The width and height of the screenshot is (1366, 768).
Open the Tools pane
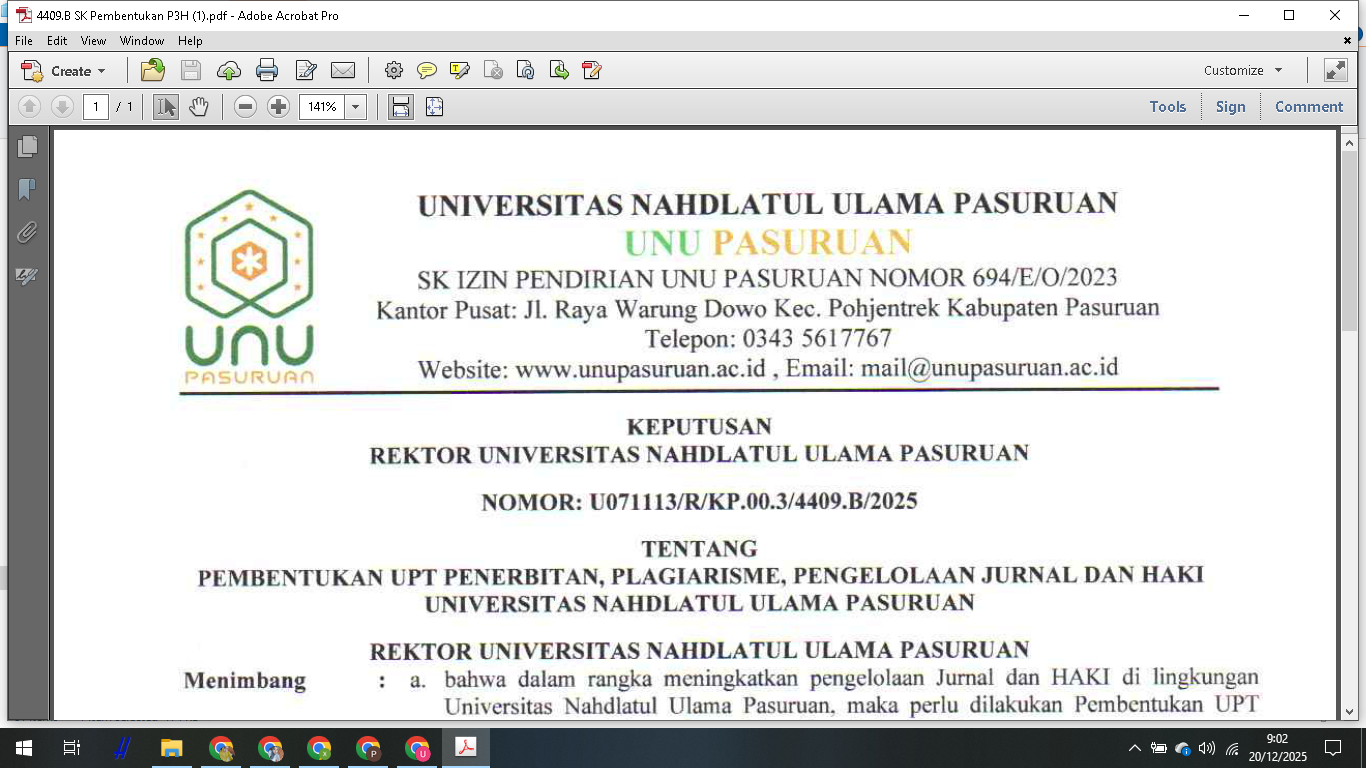pos(1167,107)
